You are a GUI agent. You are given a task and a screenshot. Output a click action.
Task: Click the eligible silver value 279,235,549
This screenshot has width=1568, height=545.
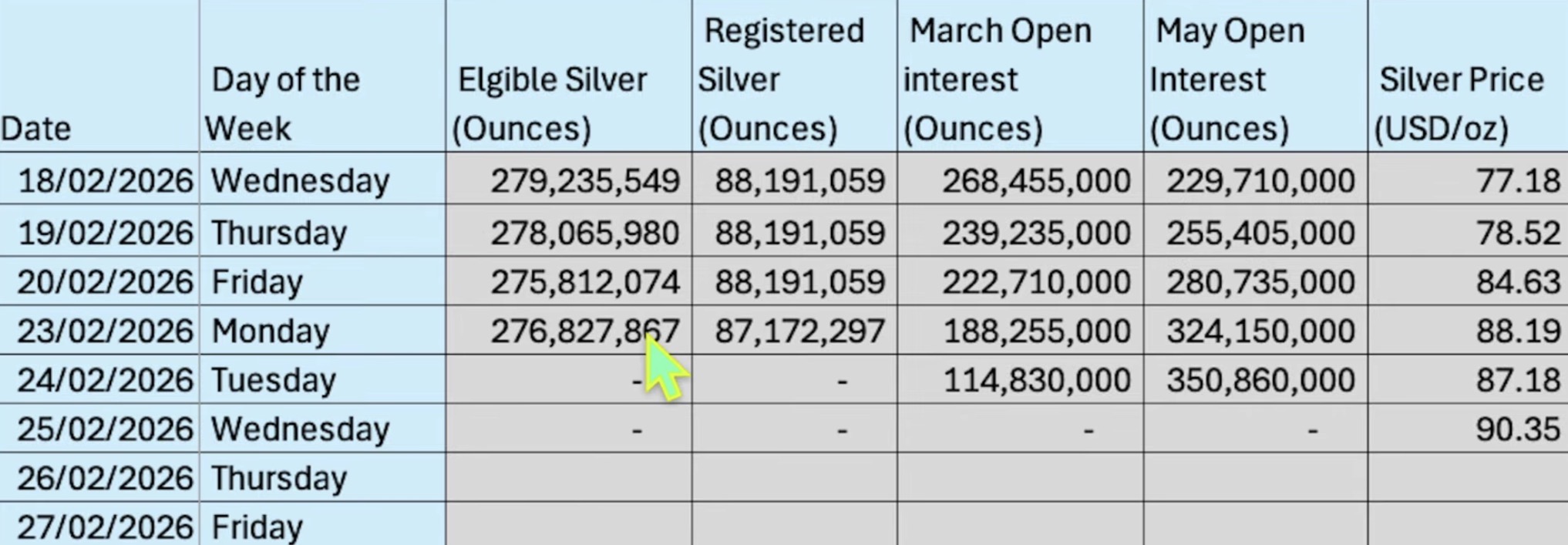pos(584,180)
